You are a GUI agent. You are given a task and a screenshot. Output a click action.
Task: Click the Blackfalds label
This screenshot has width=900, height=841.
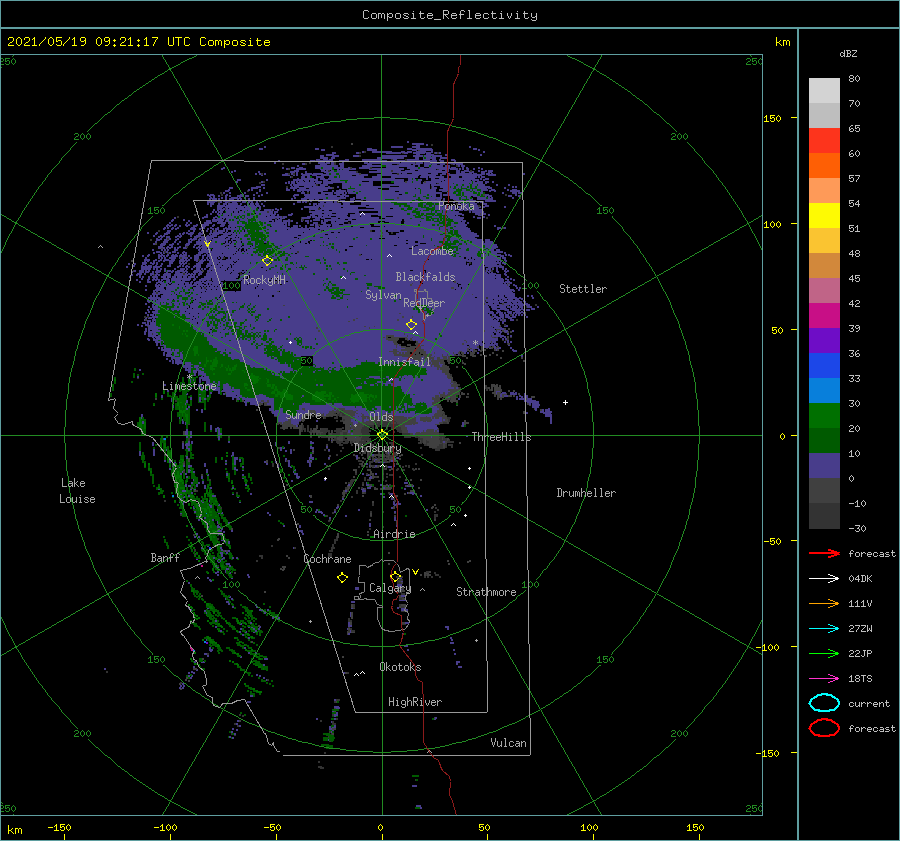(x=425, y=277)
